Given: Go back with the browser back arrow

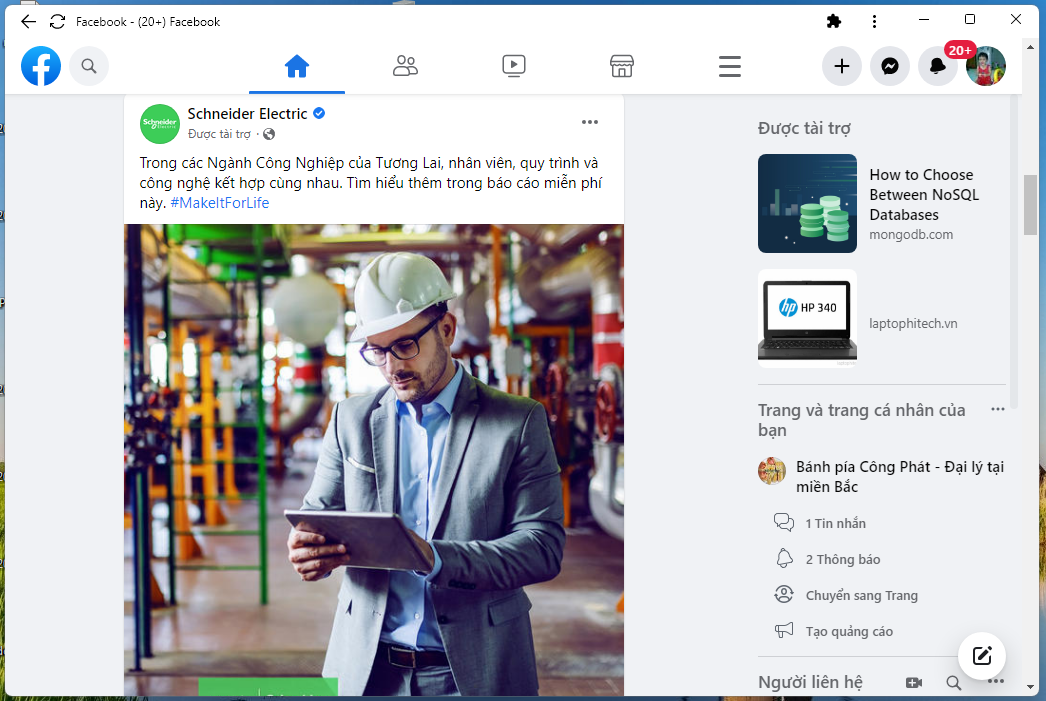Looking at the screenshot, I should 28,21.
